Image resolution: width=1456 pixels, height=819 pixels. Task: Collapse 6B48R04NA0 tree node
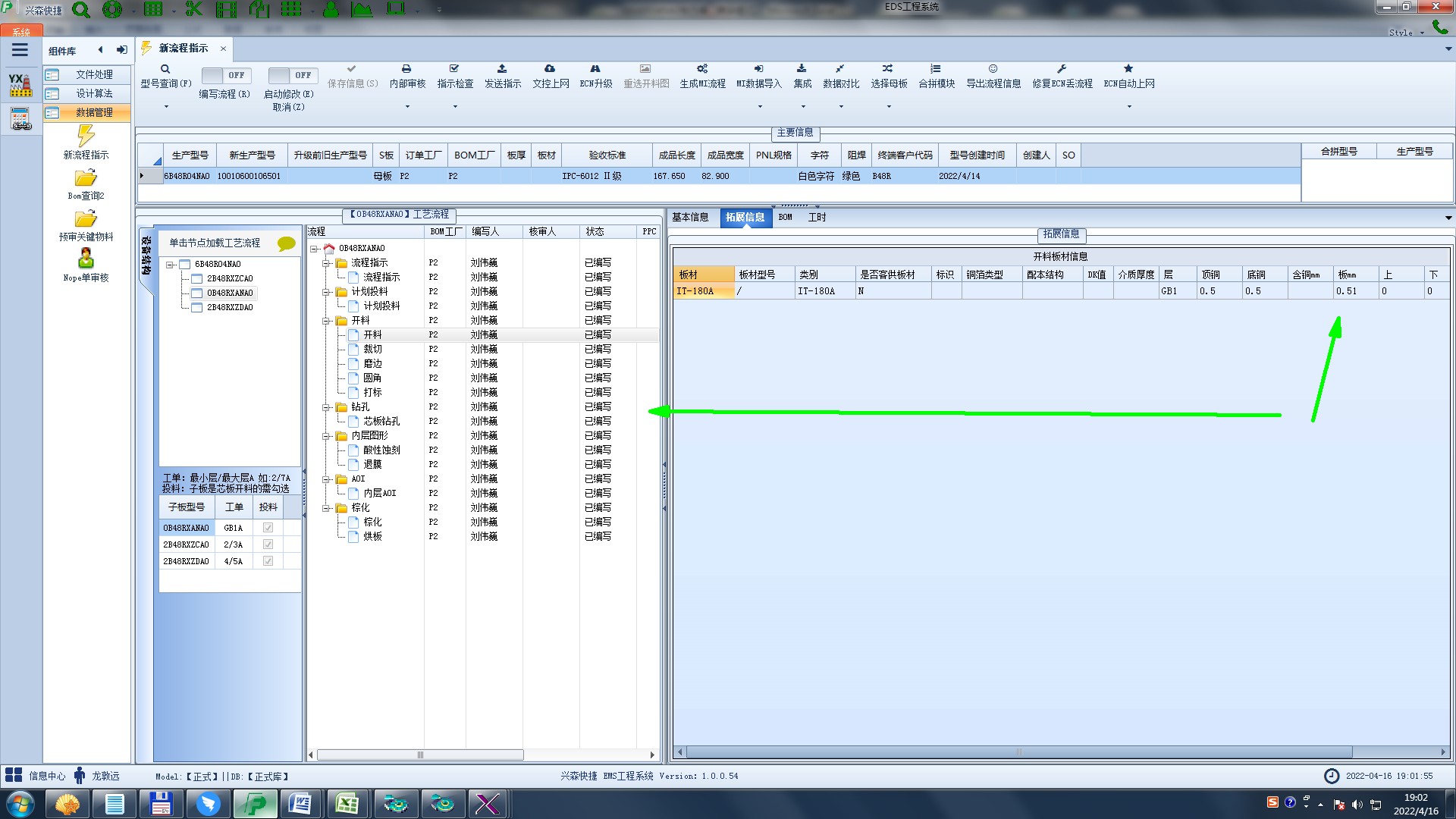(x=171, y=265)
